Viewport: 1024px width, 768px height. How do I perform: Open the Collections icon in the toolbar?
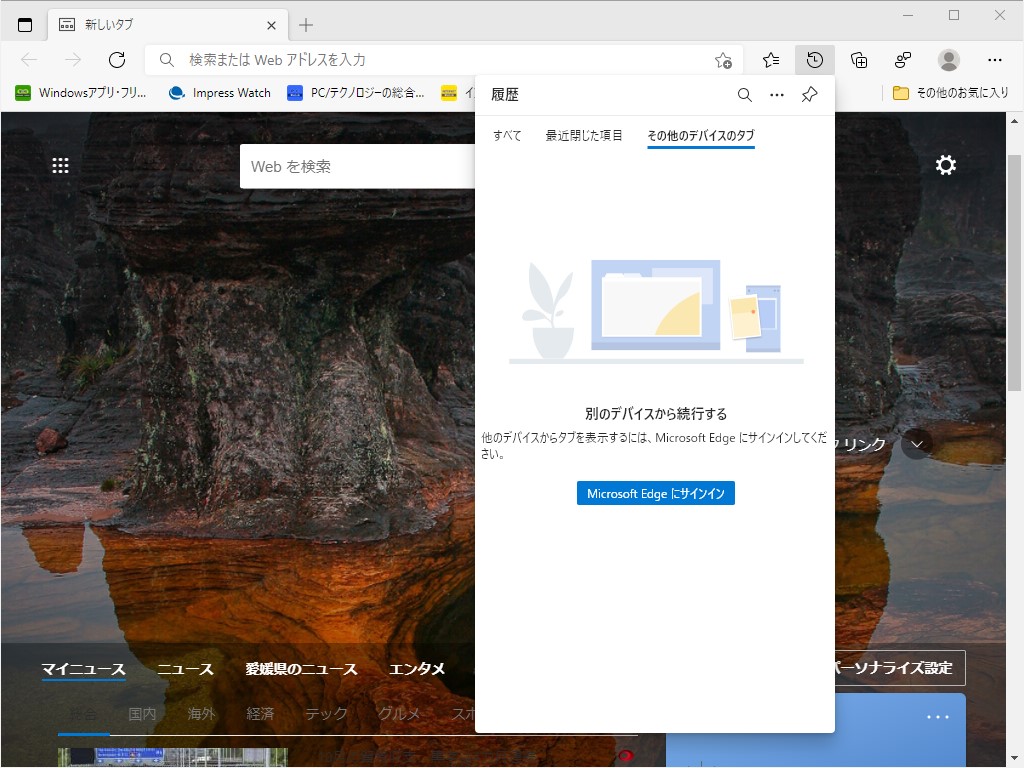click(x=858, y=60)
